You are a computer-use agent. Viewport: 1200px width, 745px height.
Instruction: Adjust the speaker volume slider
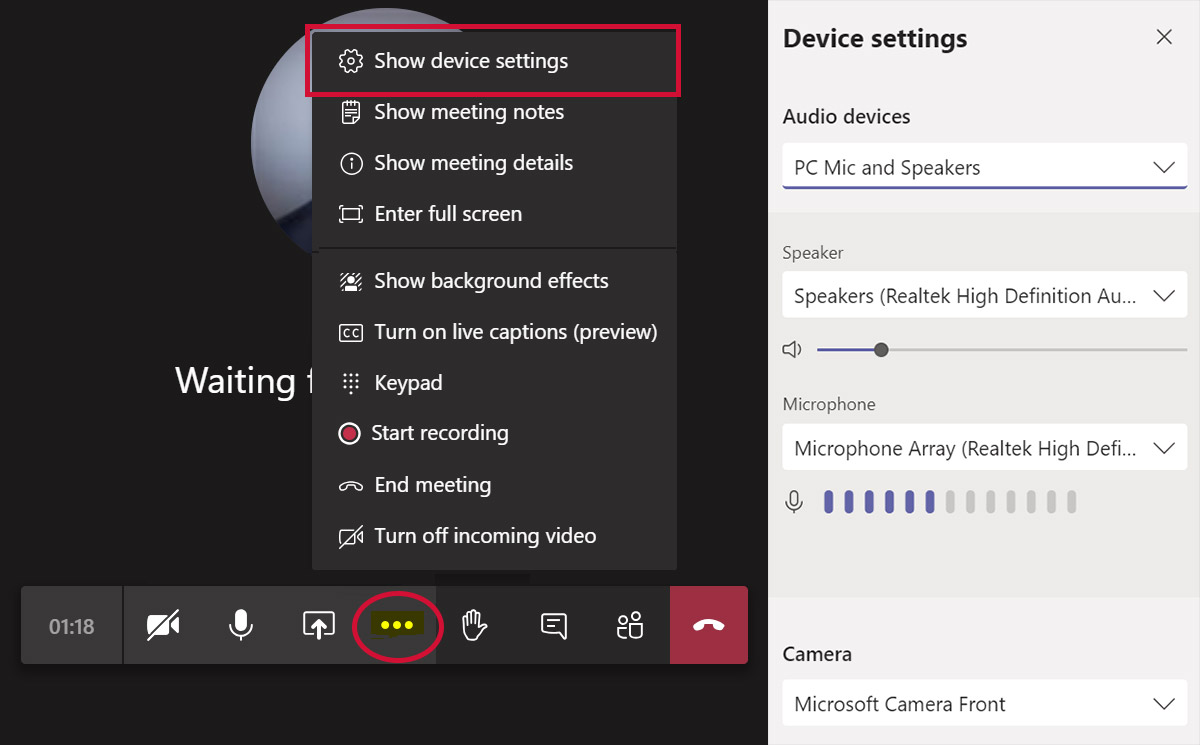pyautogui.click(x=880, y=349)
